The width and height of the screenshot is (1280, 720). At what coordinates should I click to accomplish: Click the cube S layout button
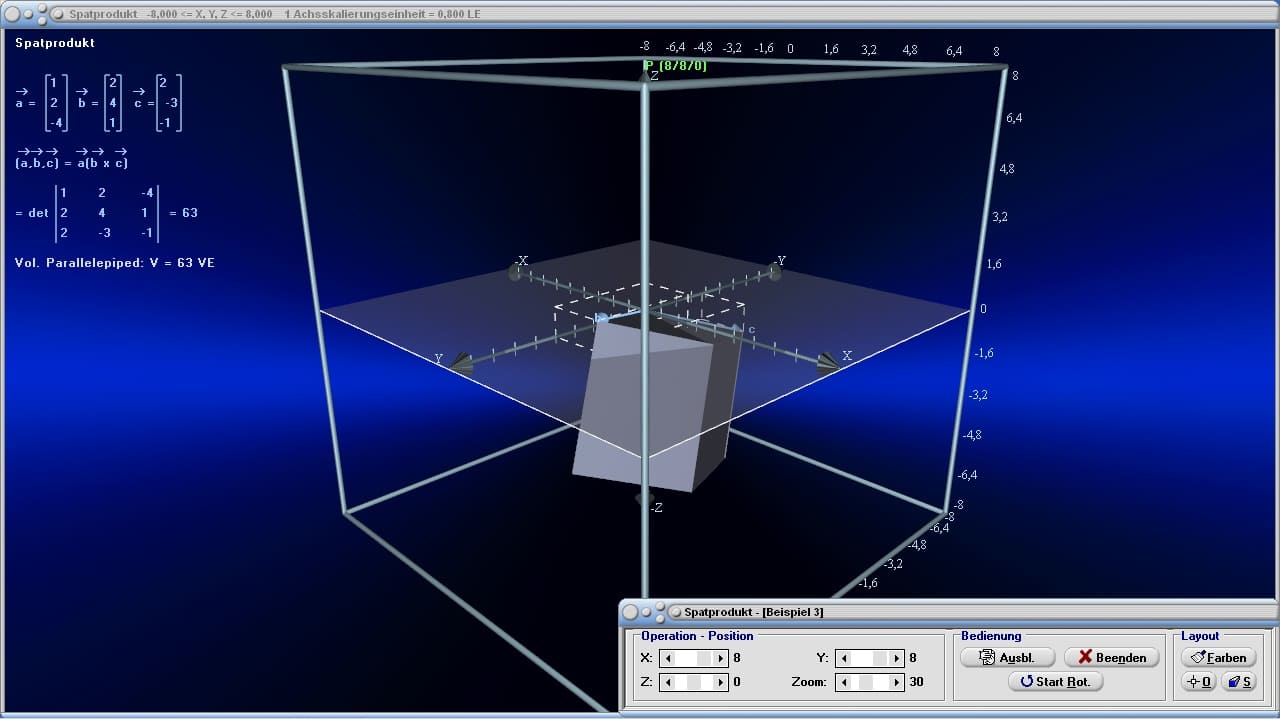coord(1238,681)
